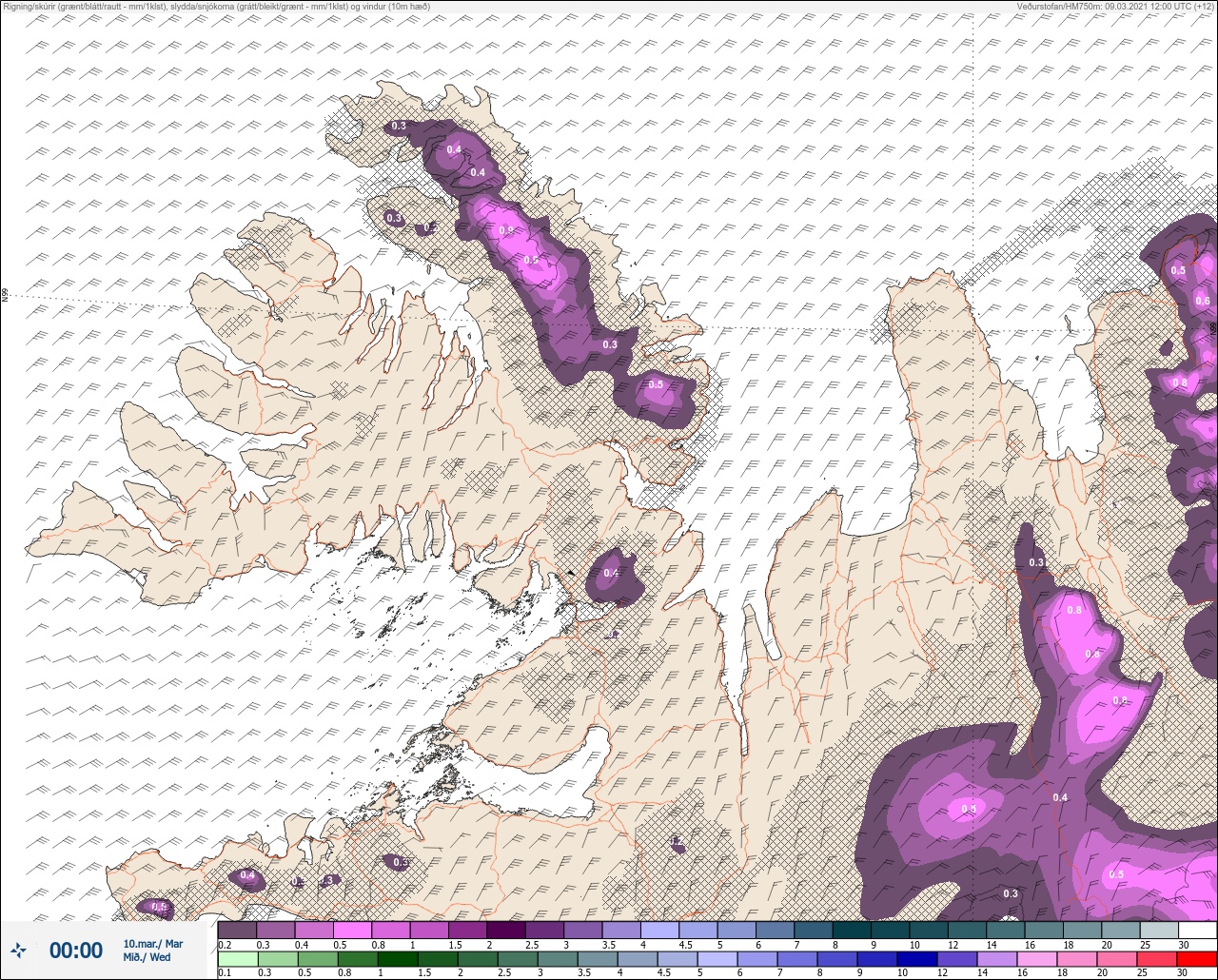This screenshot has height=980, width=1218.
Task: Pick the lavender 4 swatch, upper legend
Action: 659,930
